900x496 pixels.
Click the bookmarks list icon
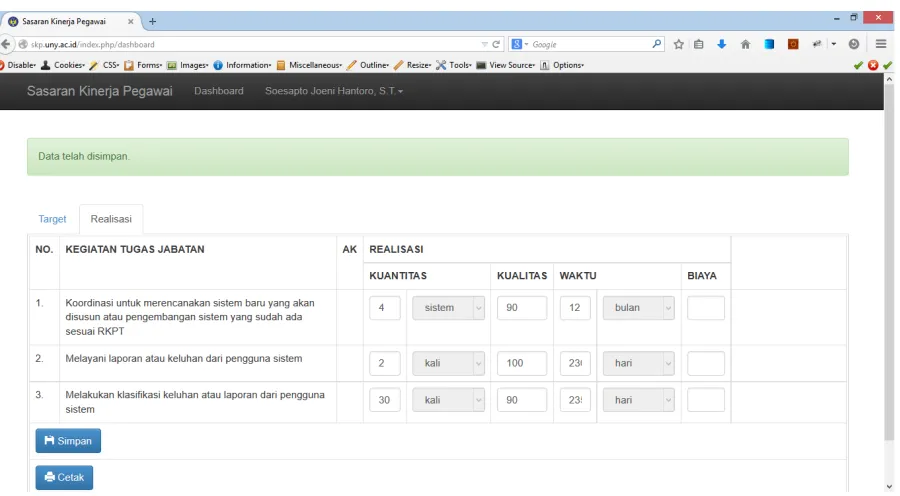(x=699, y=44)
